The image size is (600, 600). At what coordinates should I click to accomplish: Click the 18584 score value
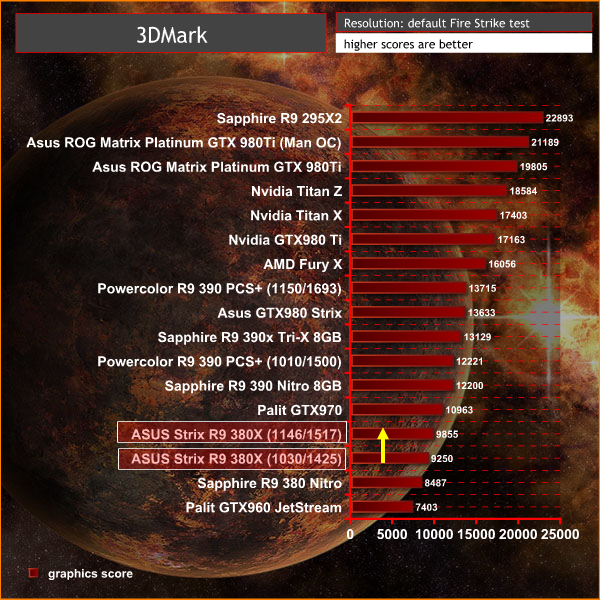[523, 191]
